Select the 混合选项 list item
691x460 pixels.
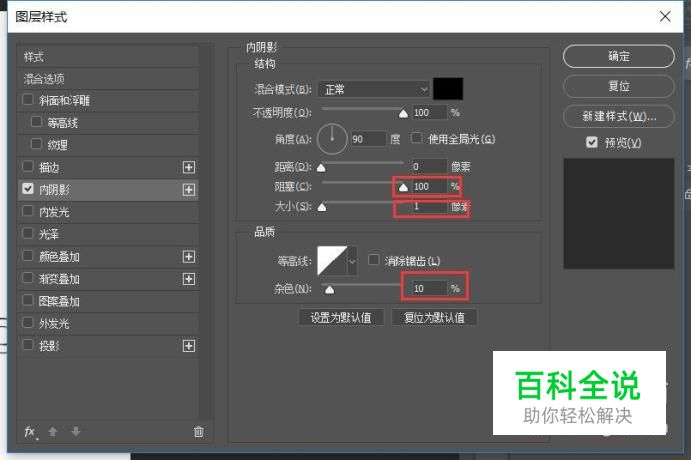pos(108,79)
